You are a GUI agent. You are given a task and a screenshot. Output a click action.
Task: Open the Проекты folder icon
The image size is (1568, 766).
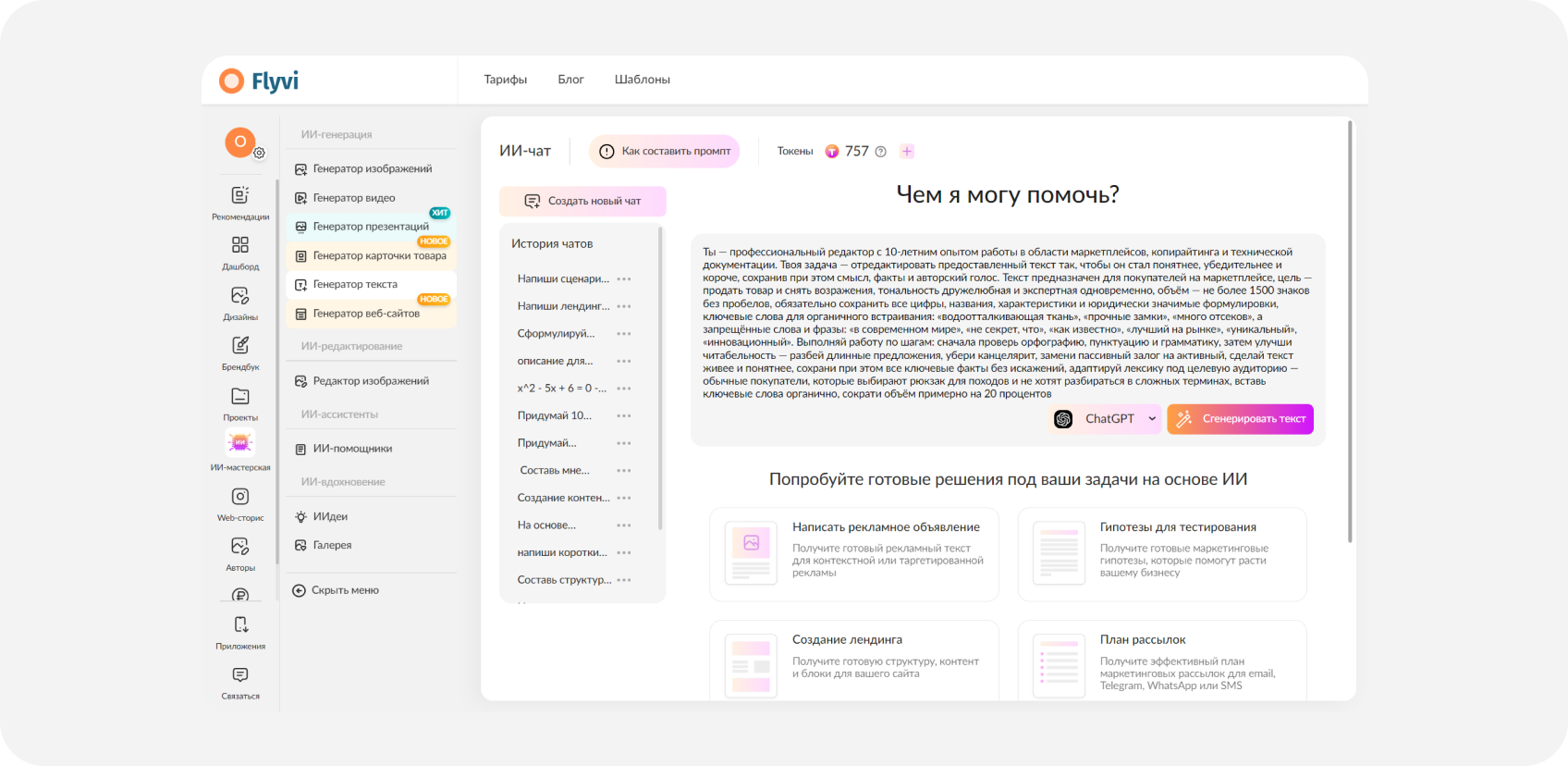(x=240, y=396)
